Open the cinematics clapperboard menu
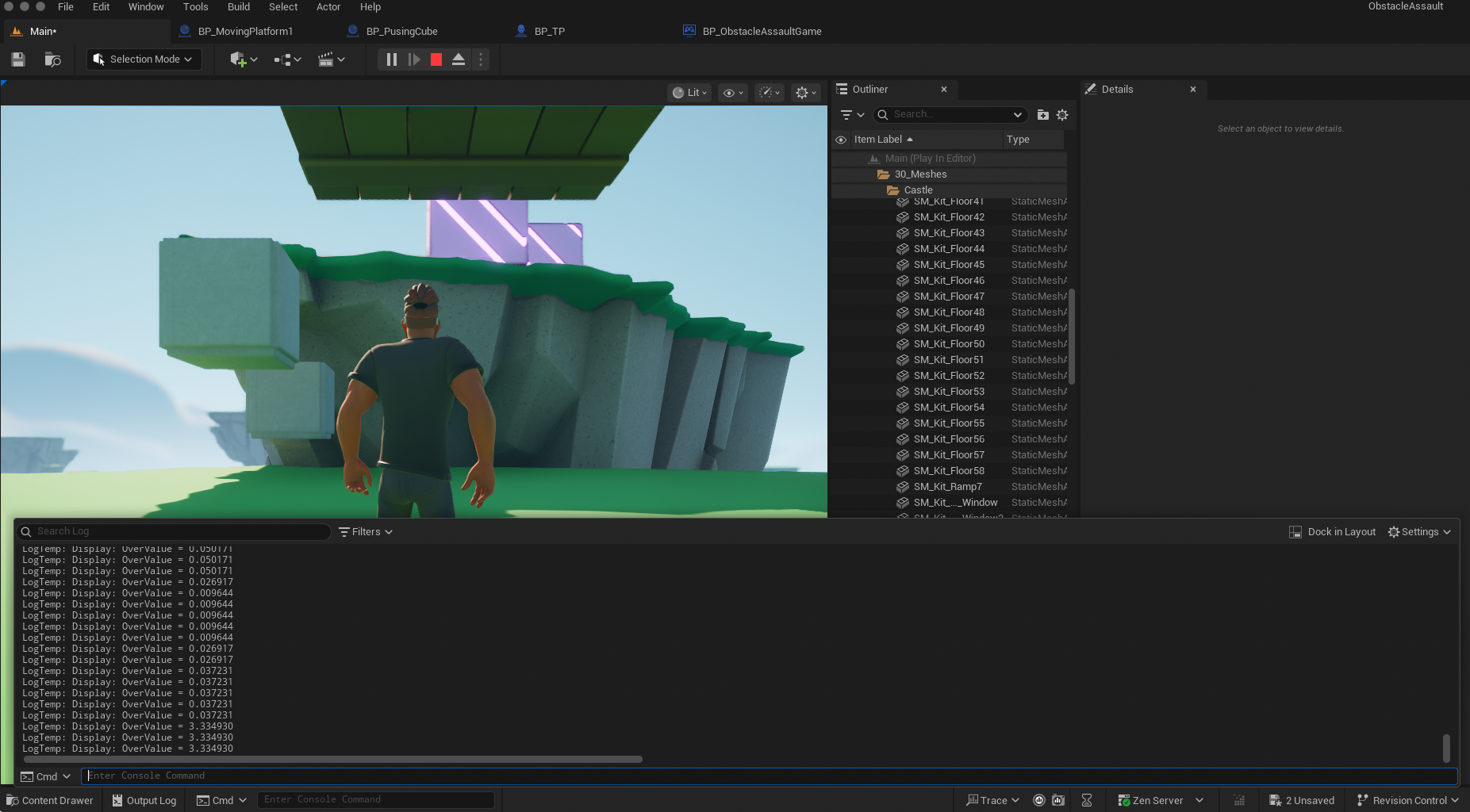The image size is (1470, 812). (331, 59)
